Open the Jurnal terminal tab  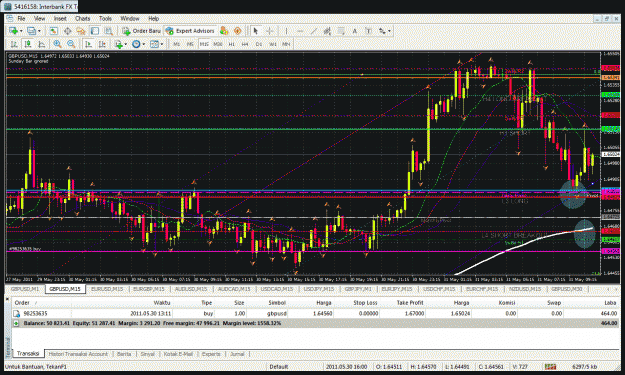[237, 354]
